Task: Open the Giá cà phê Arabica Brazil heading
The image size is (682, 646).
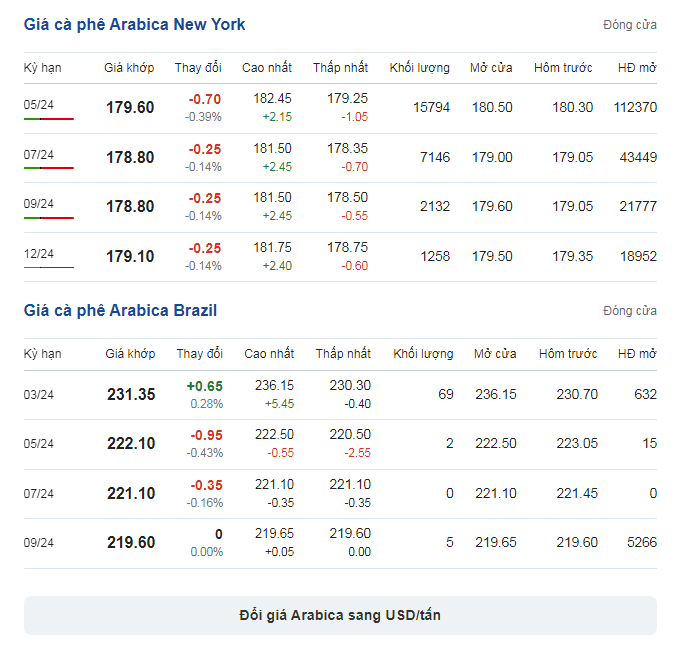Action: tap(120, 310)
